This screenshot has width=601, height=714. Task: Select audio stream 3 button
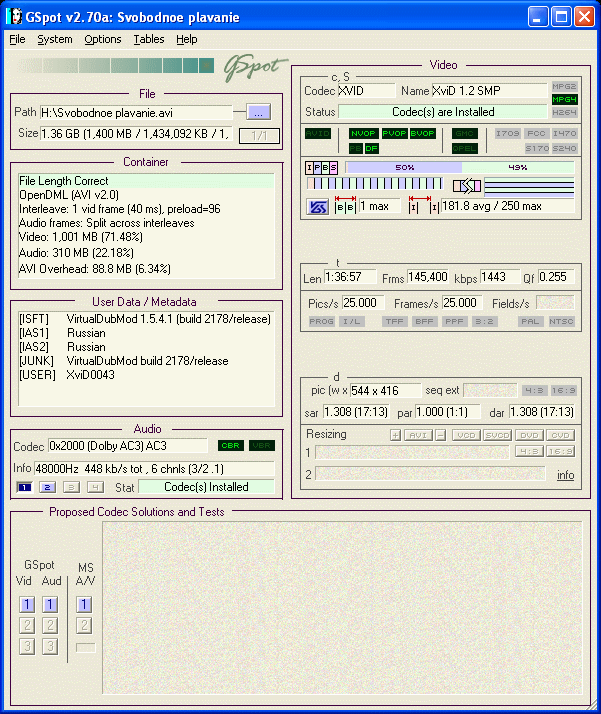click(x=71, y=487)
